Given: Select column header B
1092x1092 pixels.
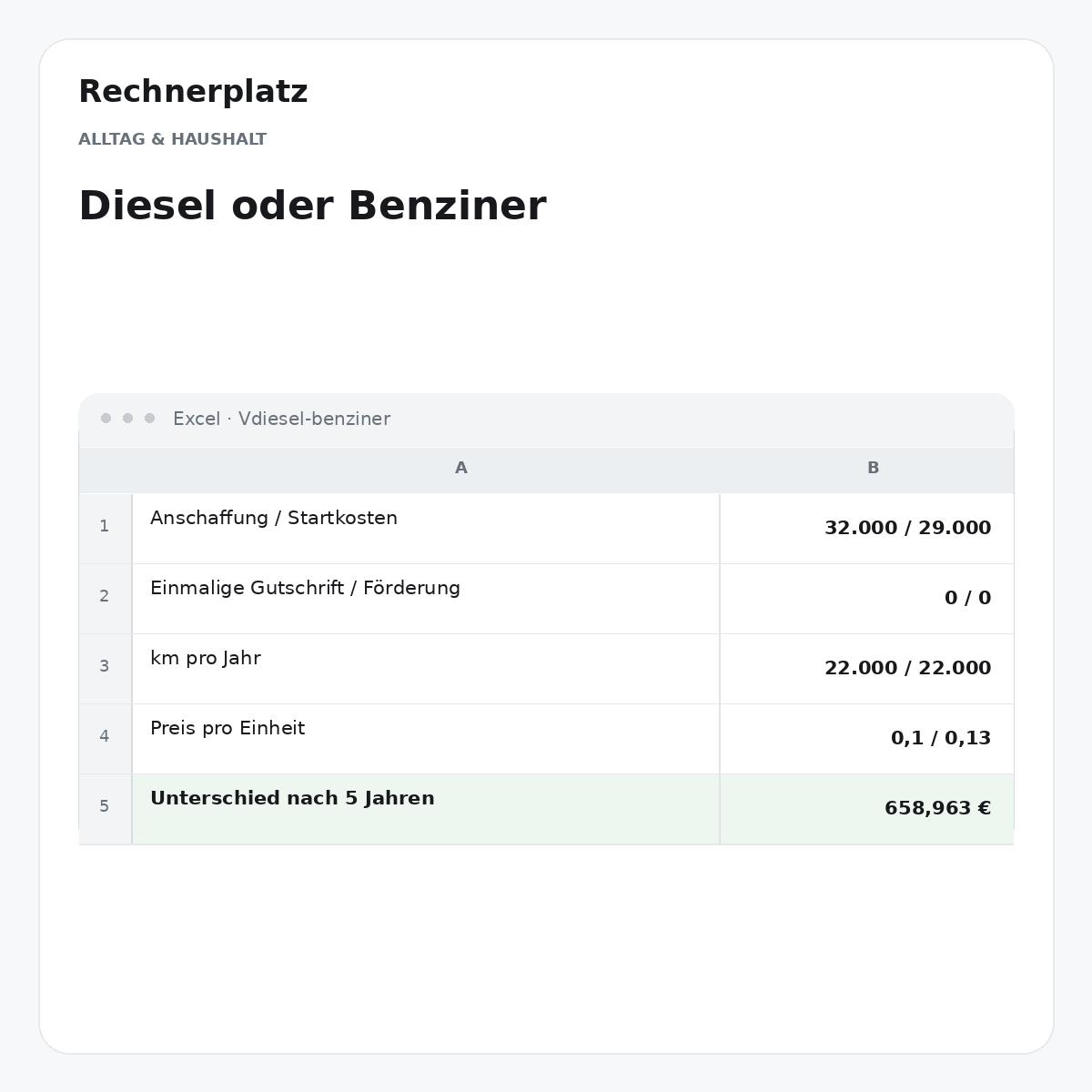Looking at the screenshot, I should (873, 468).
